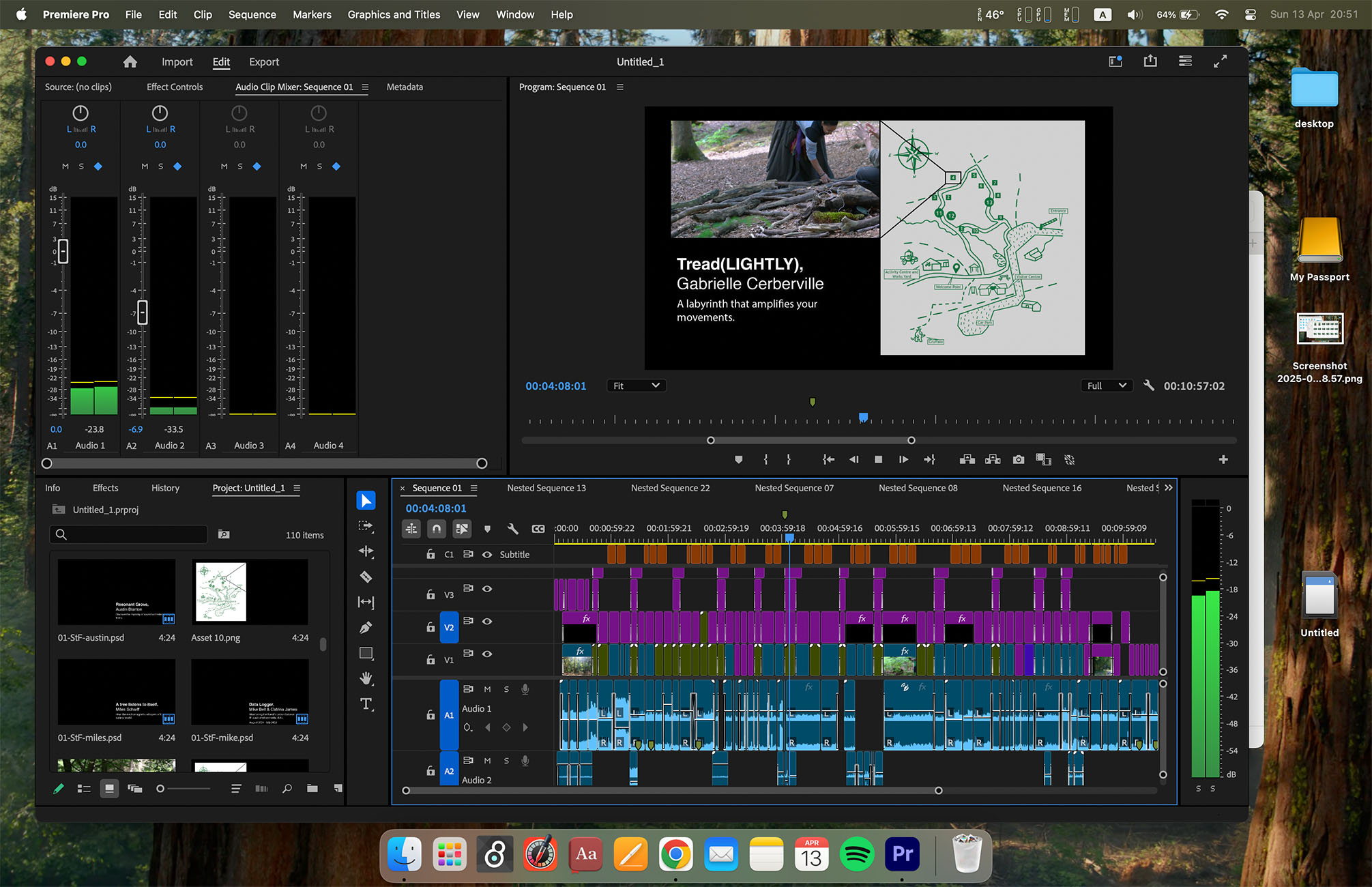Switch to the Effect Controls tab
Screen dimensions: 1372x887
pos(175,87)
